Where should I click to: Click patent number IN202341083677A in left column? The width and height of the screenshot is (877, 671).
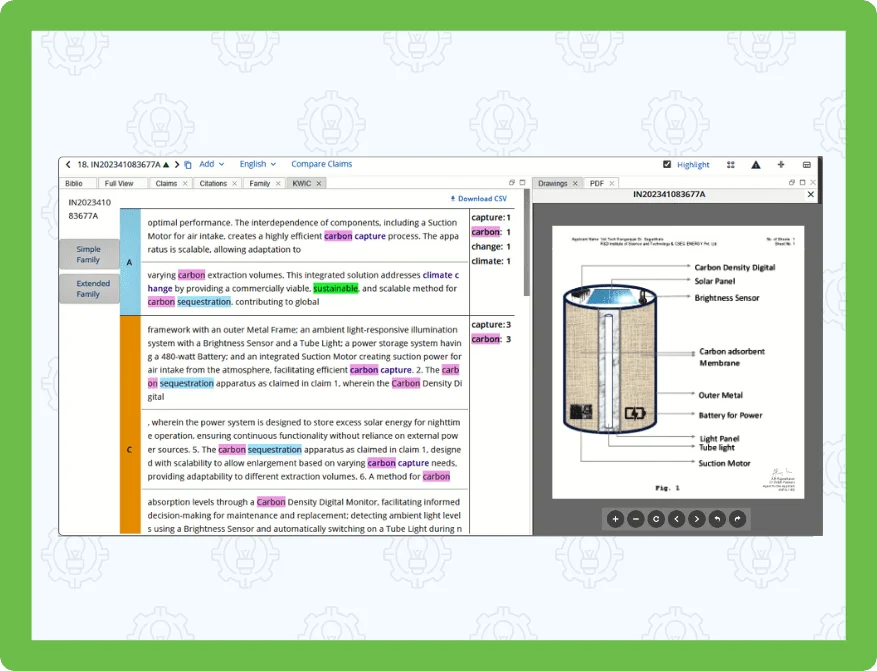point(89,209)
